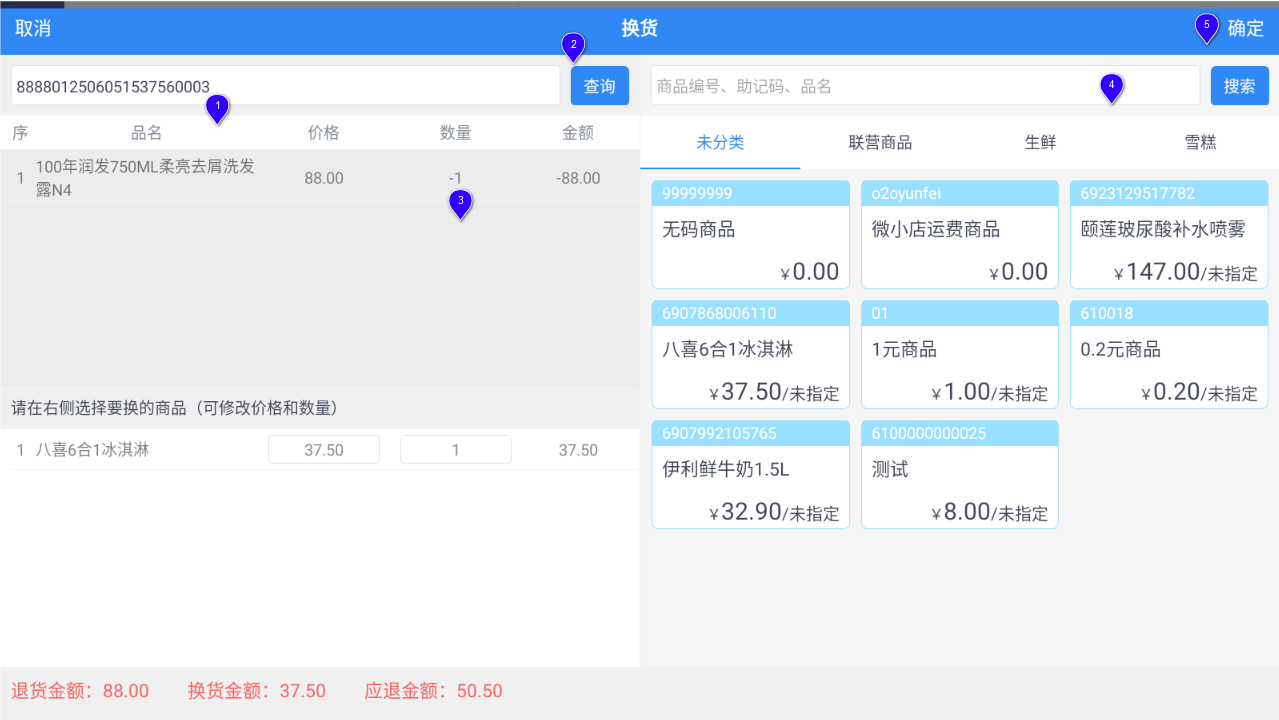Select the 100年润发 shampoo return row
The height and width of the screenshot is (720, 1279).
click(x=320, y=178)
